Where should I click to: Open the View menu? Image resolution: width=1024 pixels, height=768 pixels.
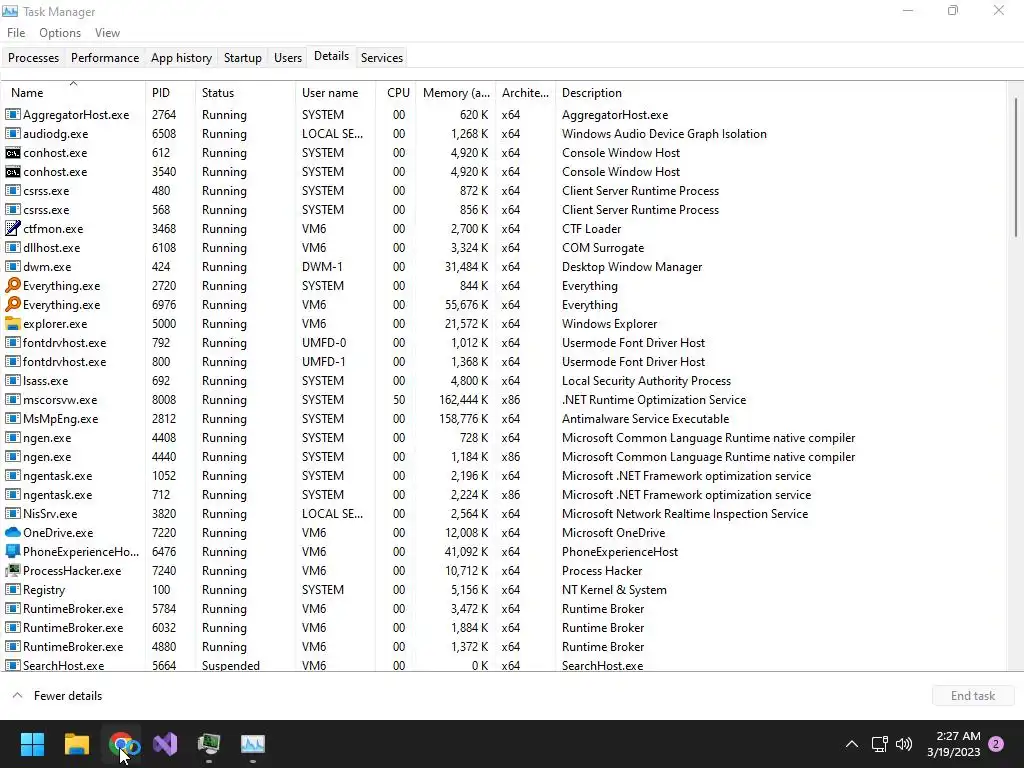pos(107,33)
